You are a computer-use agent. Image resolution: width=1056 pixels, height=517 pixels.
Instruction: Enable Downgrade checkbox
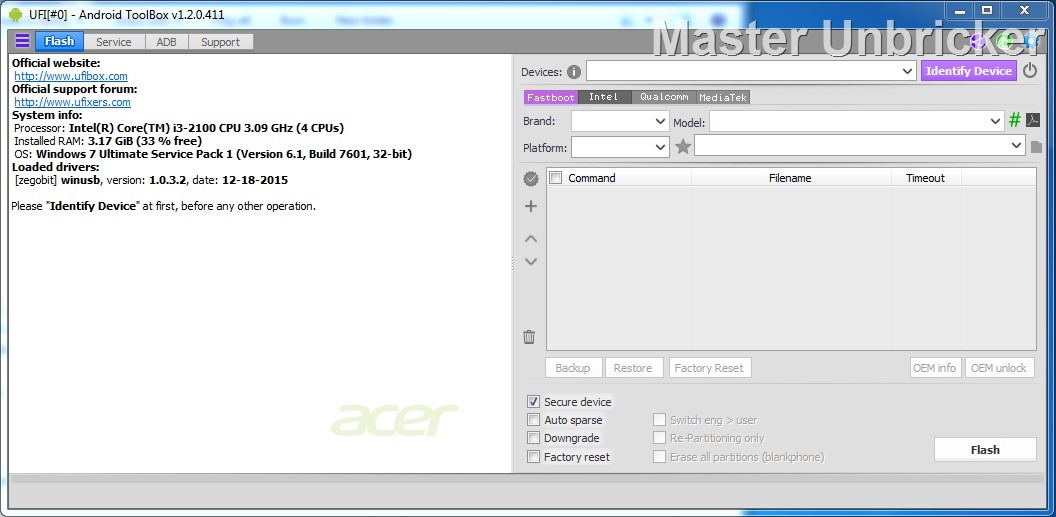533,438
